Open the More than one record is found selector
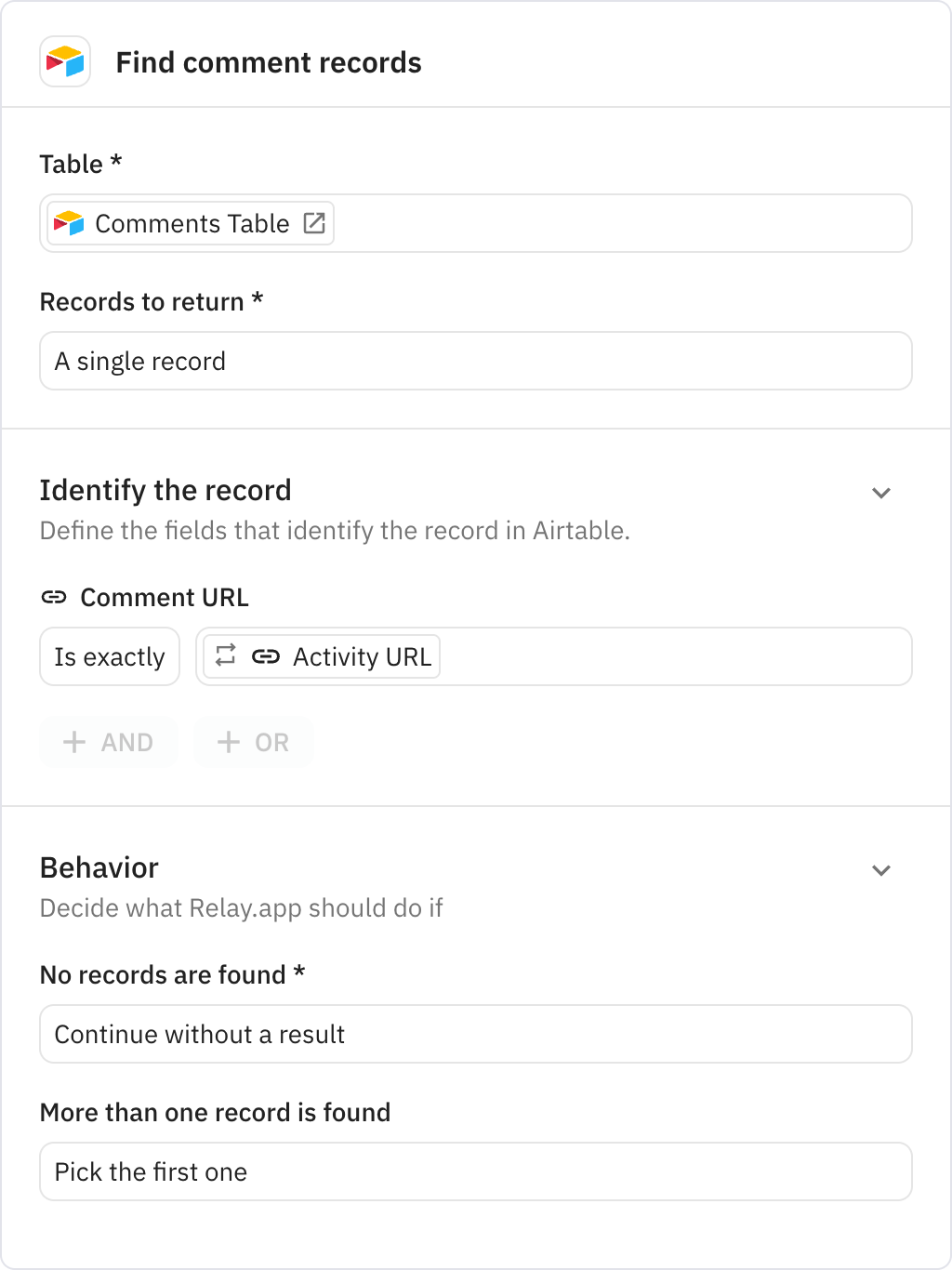Screen dimensions: 952x1270 click(476, 1171)
